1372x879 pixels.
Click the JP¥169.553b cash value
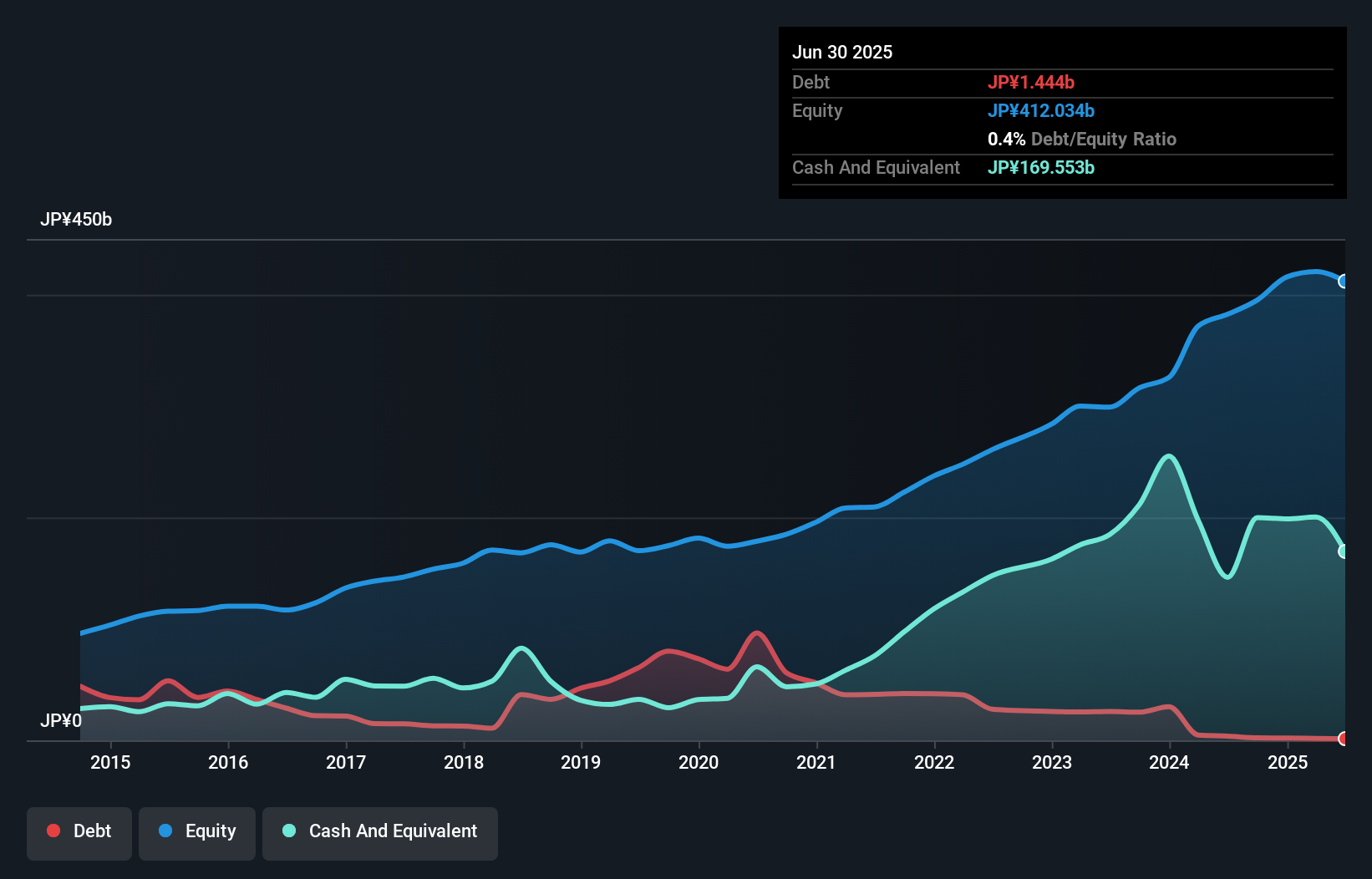coord(1041,168)
